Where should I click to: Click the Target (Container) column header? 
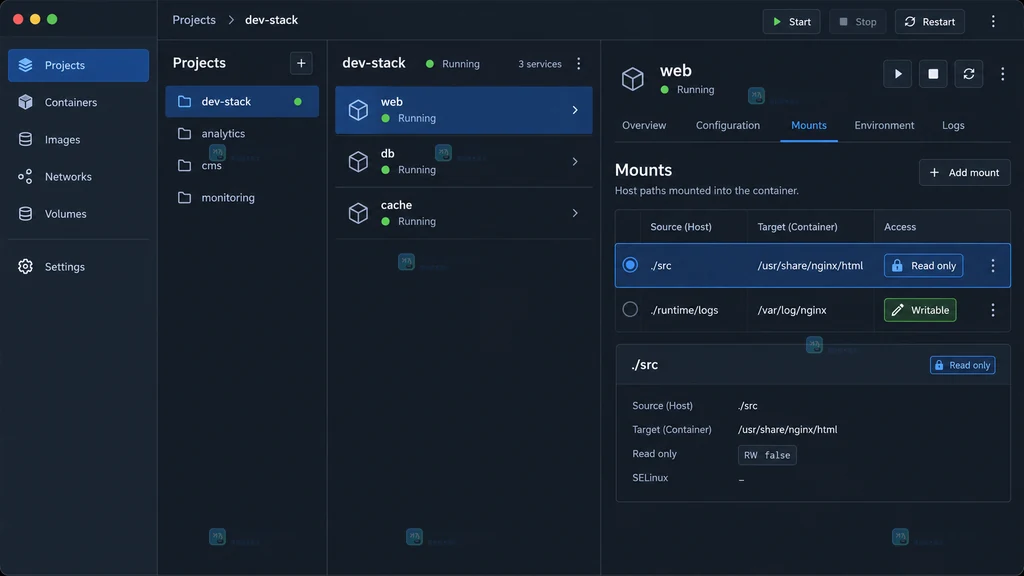pos(797,227)
